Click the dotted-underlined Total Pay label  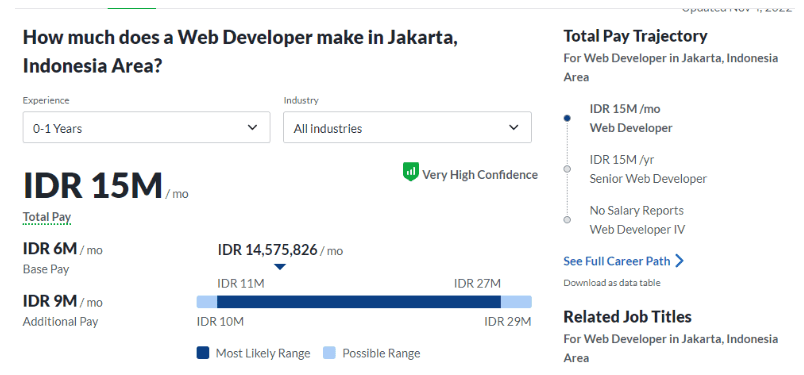coord(47,217)
